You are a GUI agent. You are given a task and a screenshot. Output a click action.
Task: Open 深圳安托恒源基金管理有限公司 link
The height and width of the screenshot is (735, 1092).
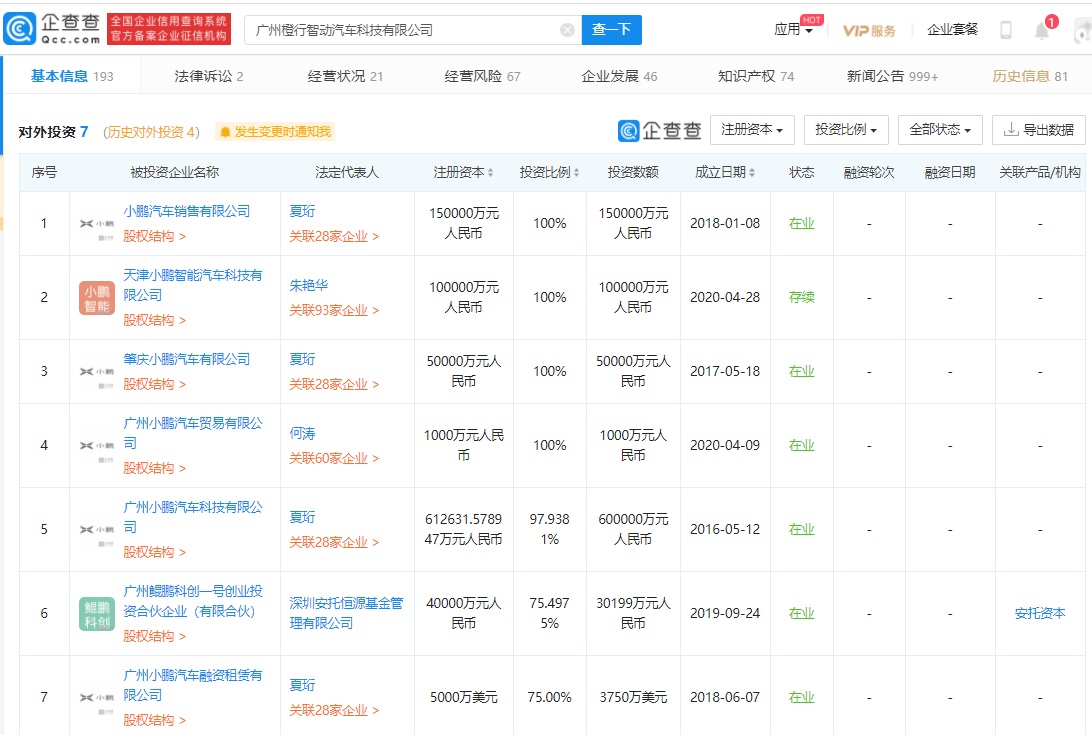[346, 613]
